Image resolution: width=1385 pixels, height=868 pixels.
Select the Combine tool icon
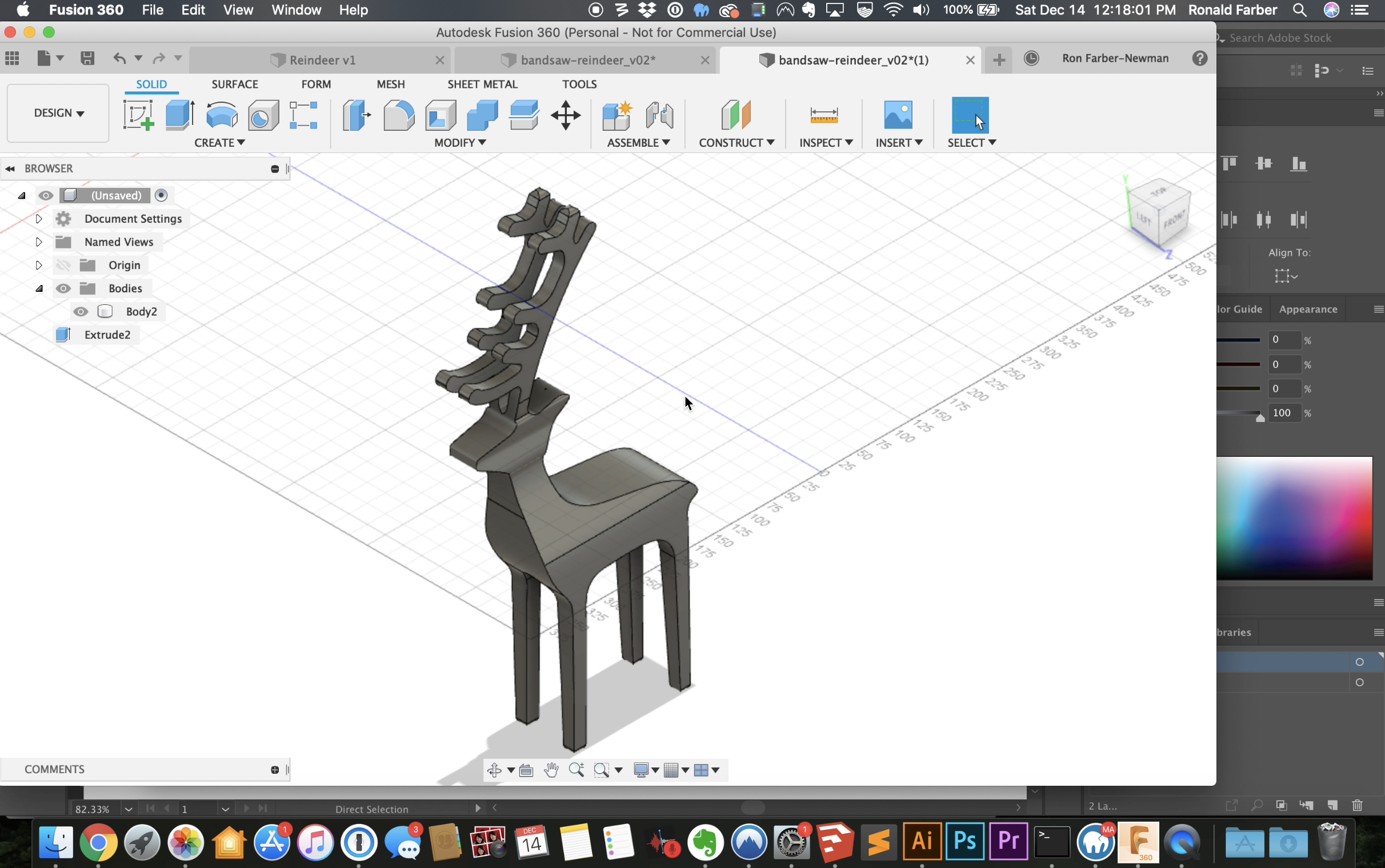[482, 115]
